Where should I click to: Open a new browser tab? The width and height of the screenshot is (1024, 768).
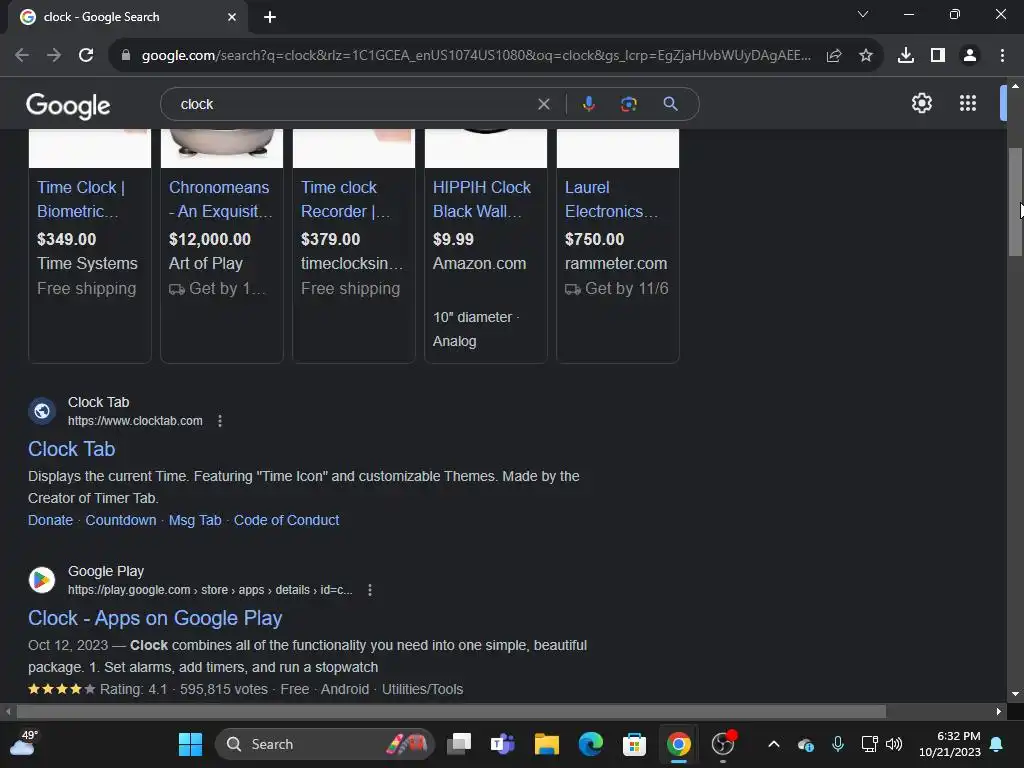coord(270,17)
